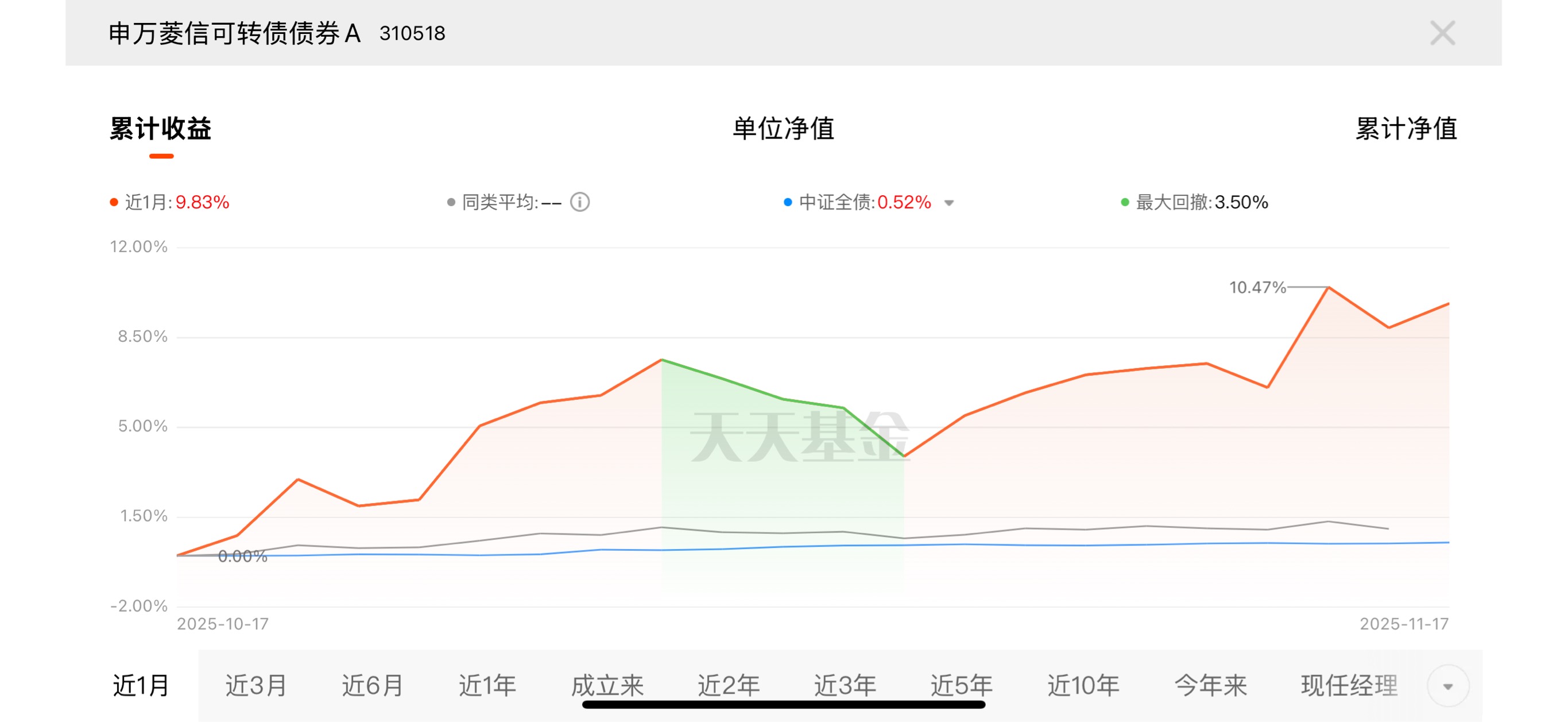Click the 10.47% peak marker on chart

(1328, 287)
